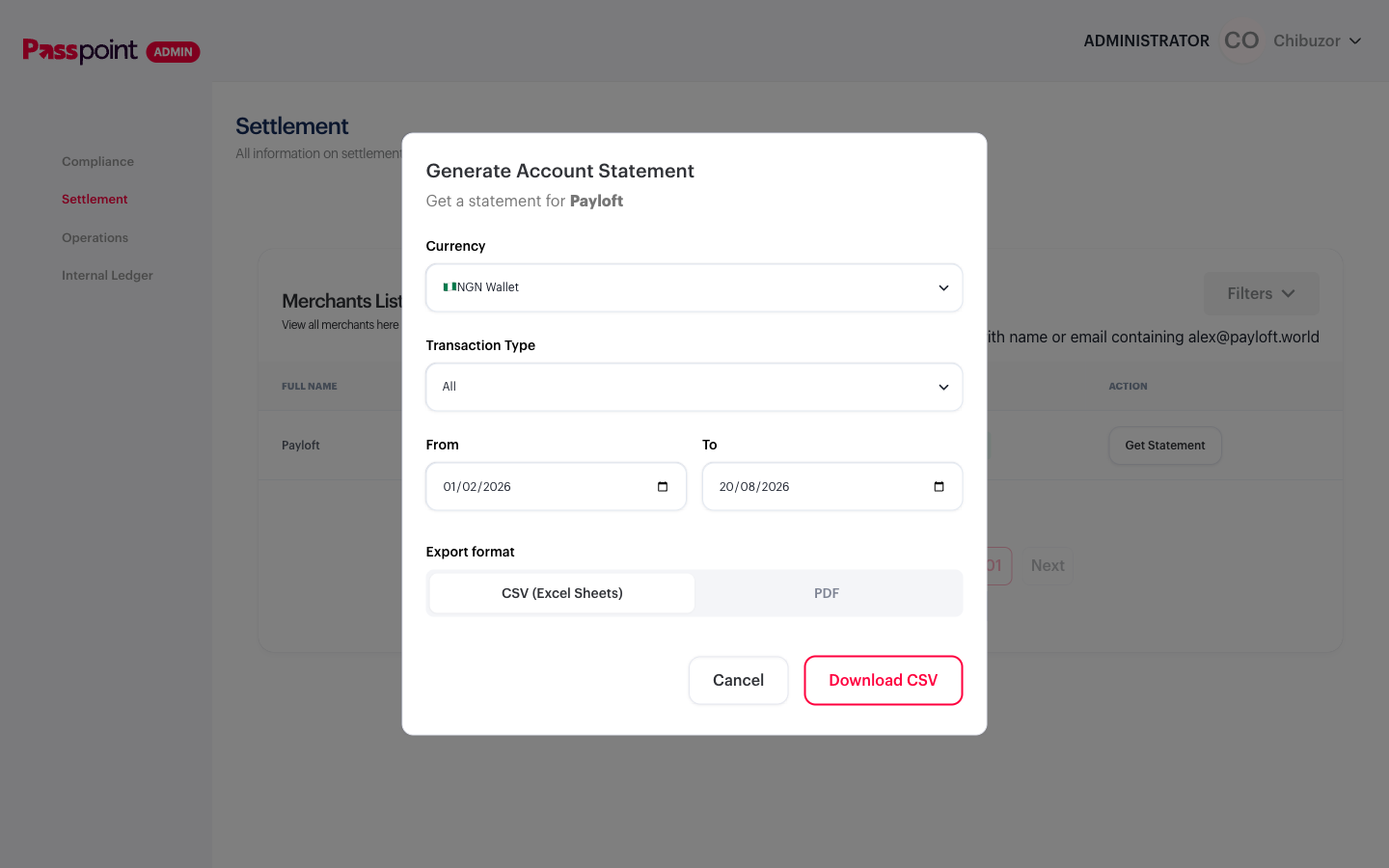Image resolution: width=1389 pixels, height=868 pixels.
Task: Click the To date field
Action: point(832,487)
